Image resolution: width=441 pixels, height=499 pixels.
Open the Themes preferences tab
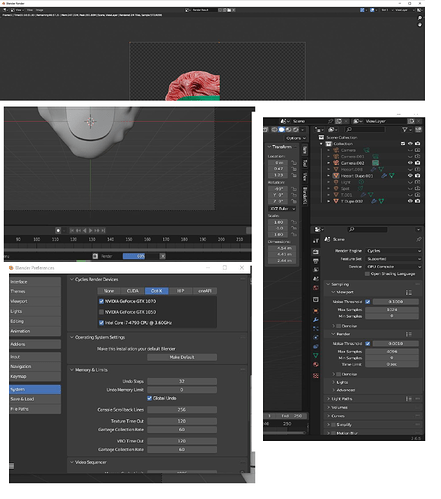click(35, 292)
